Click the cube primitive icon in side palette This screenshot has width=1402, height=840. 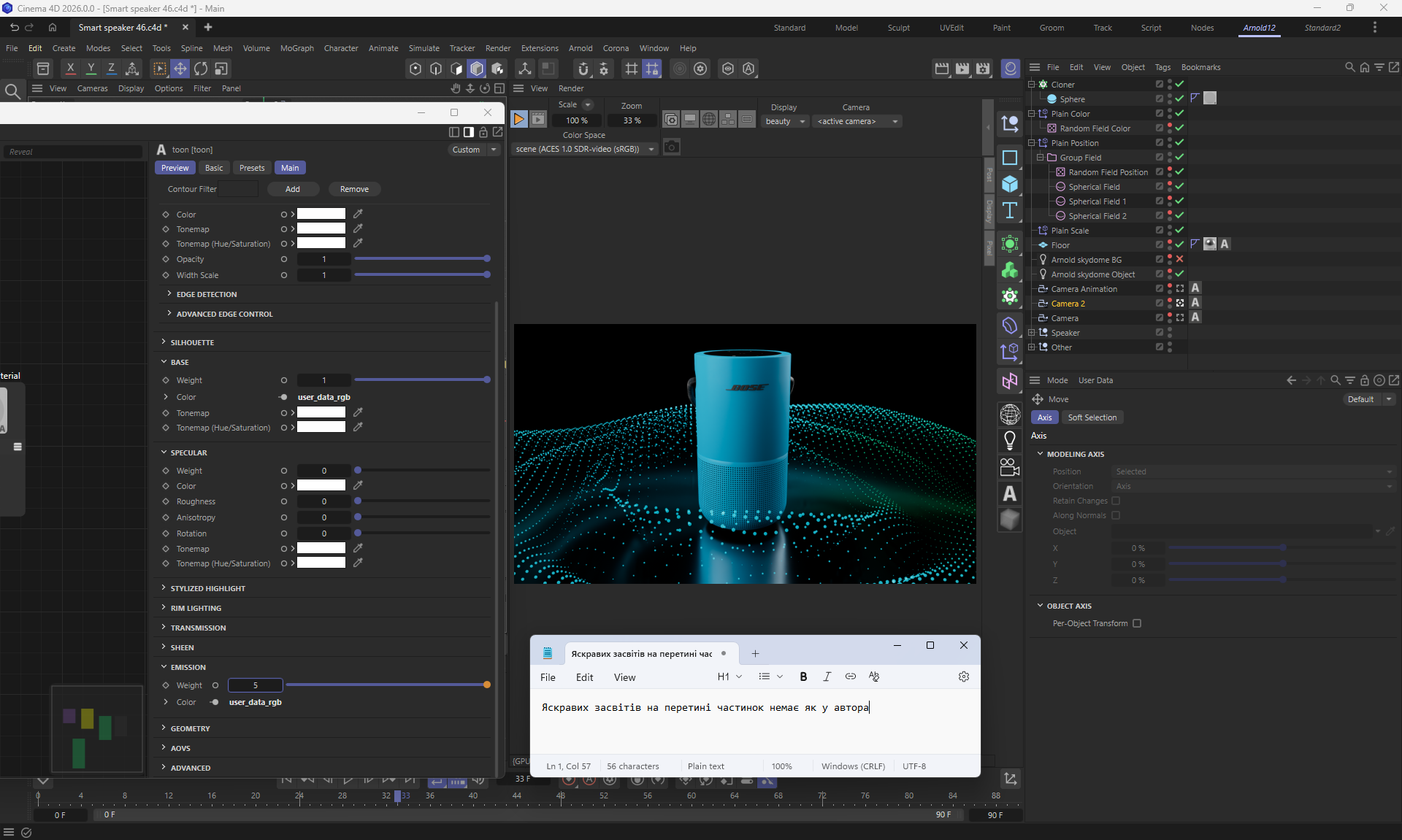1010,184
